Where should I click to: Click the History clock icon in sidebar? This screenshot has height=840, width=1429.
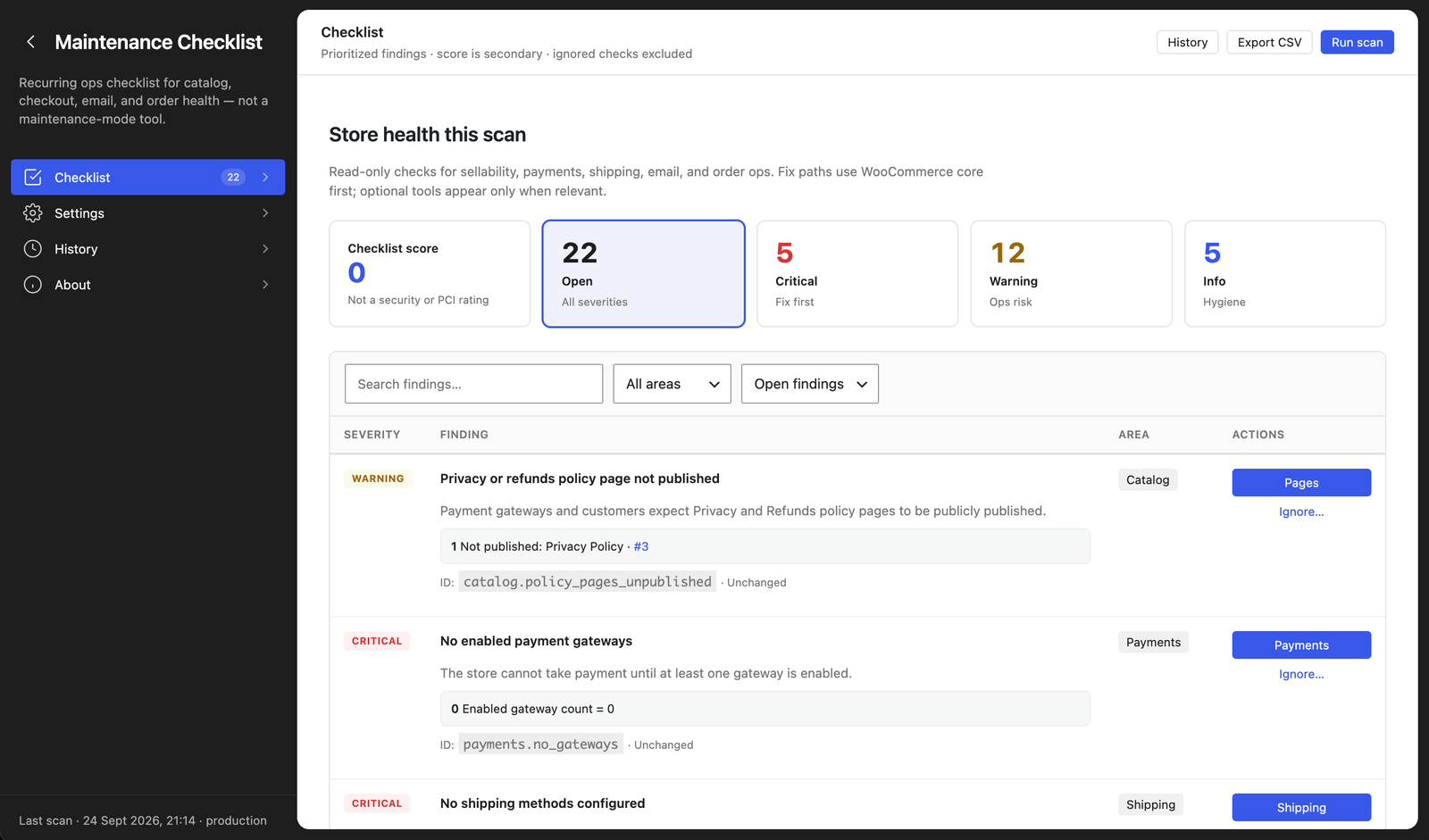(33, 249)
